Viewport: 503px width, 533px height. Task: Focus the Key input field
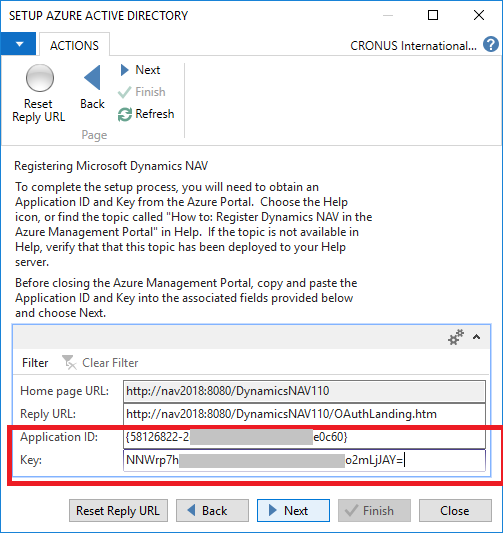304,460
